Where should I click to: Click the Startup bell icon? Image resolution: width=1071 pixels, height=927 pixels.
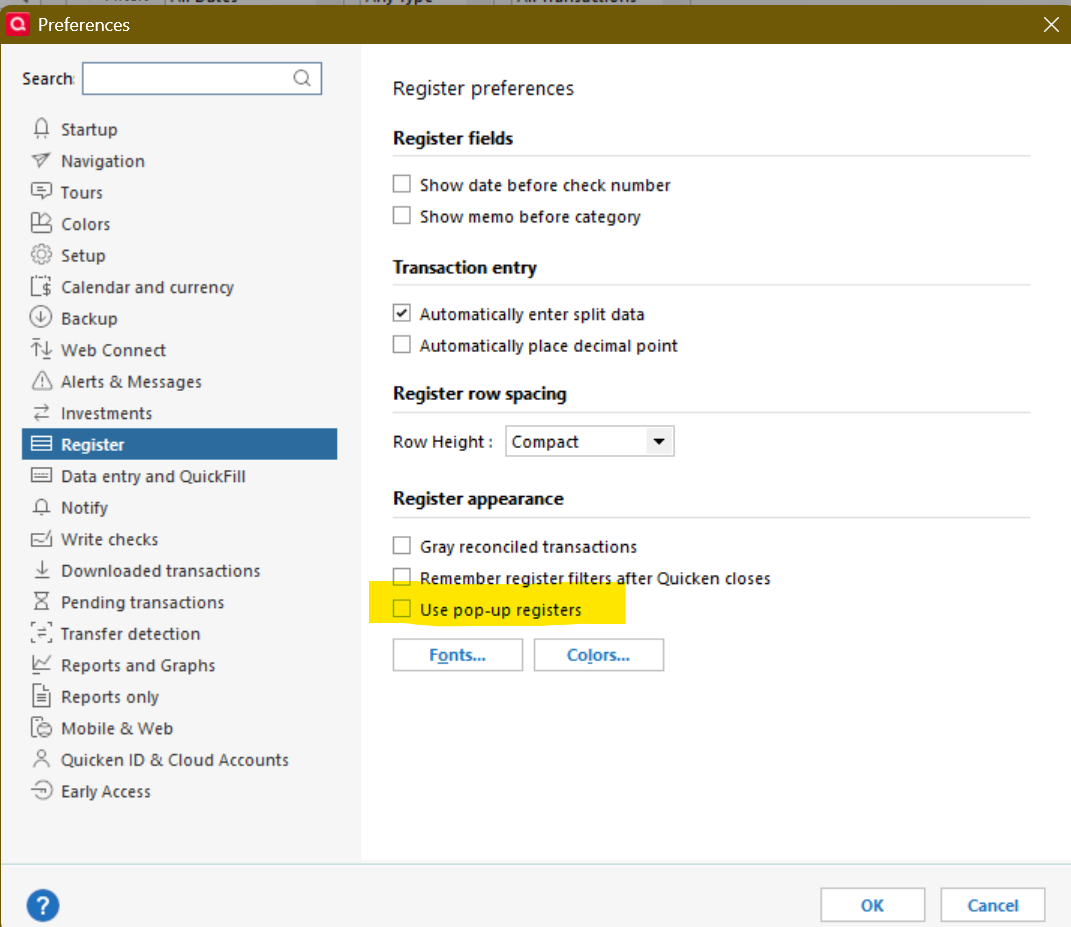(x=41, y=128)
